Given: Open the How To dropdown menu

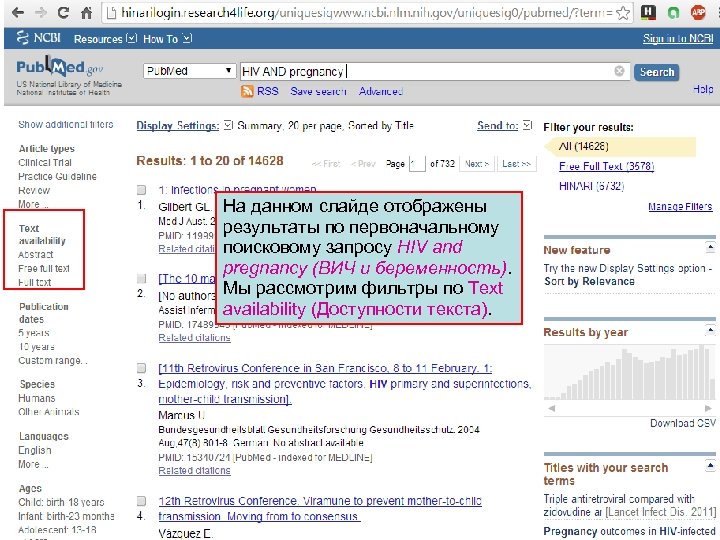Looking at the screenshot, I should [x=167, y=39].
